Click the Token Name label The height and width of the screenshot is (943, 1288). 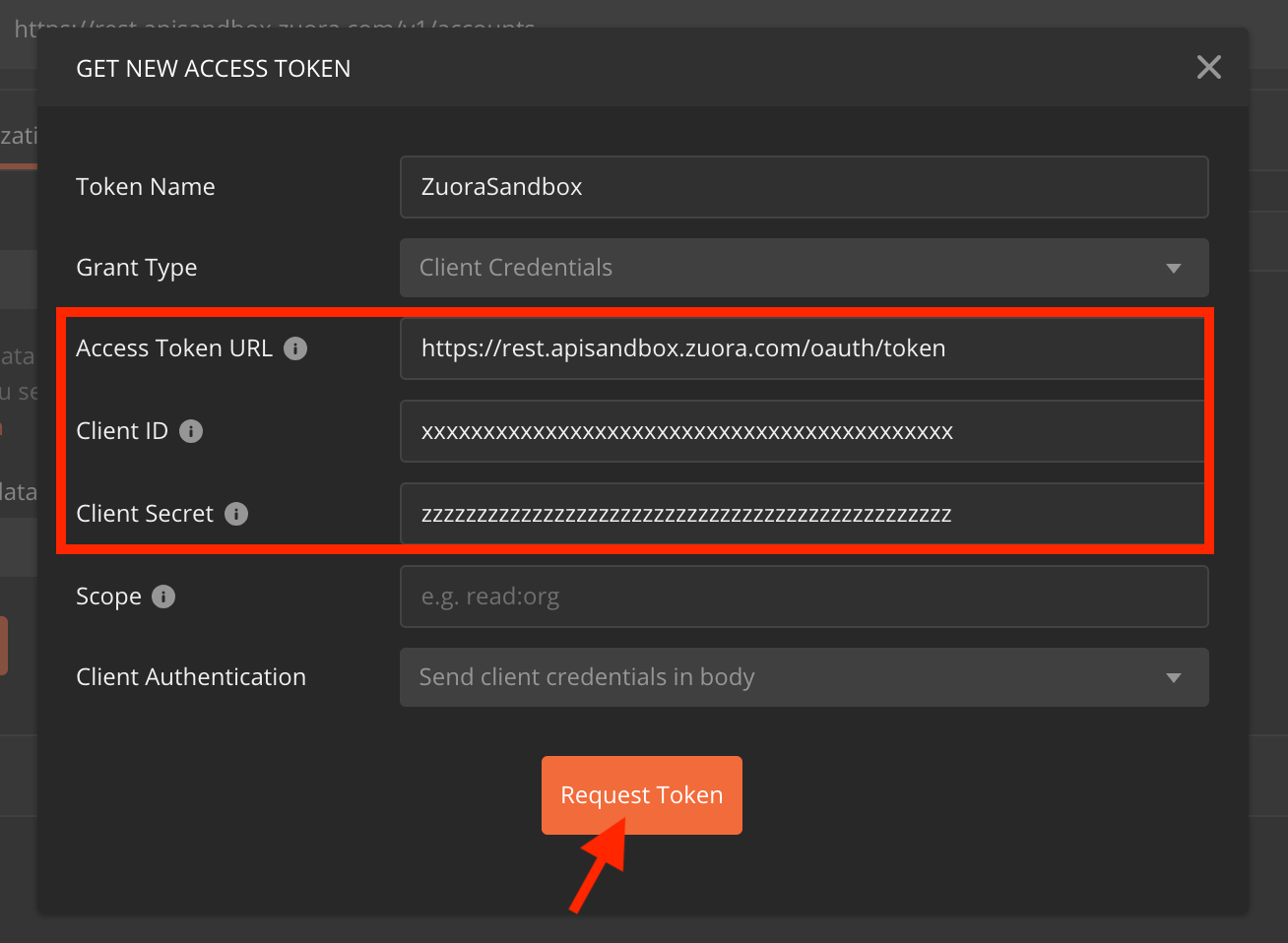coord(146,187)
